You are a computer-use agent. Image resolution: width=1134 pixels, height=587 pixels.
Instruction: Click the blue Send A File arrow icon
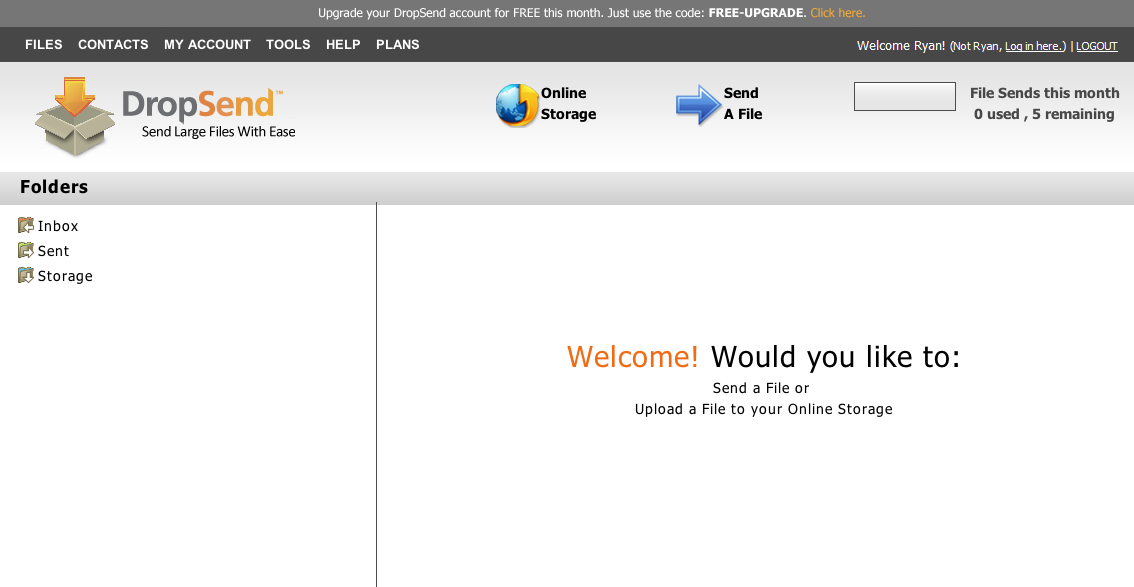(697, 105)
